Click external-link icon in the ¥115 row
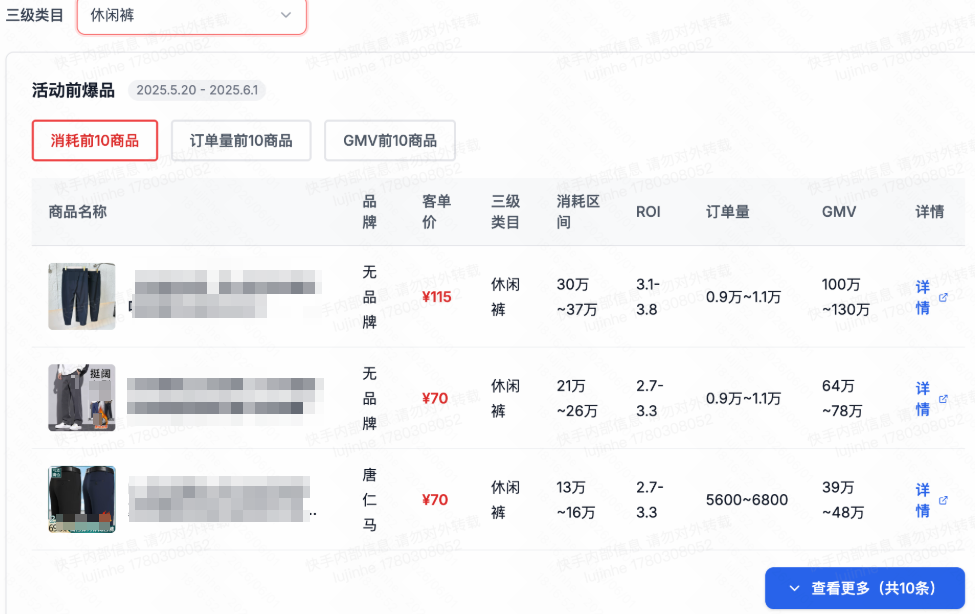This screenshot has width=975, height=614. tap(943, 297)
